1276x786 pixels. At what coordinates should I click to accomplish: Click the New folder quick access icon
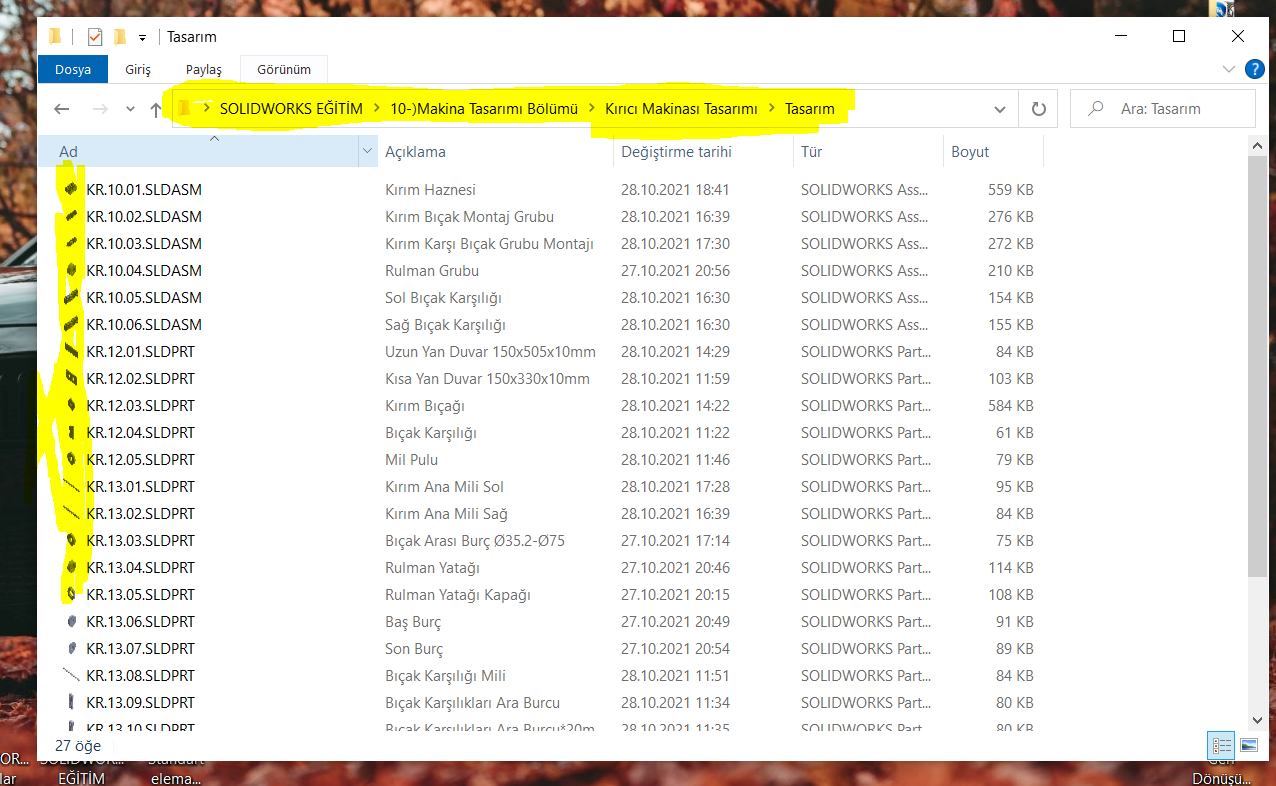point(120,37)
